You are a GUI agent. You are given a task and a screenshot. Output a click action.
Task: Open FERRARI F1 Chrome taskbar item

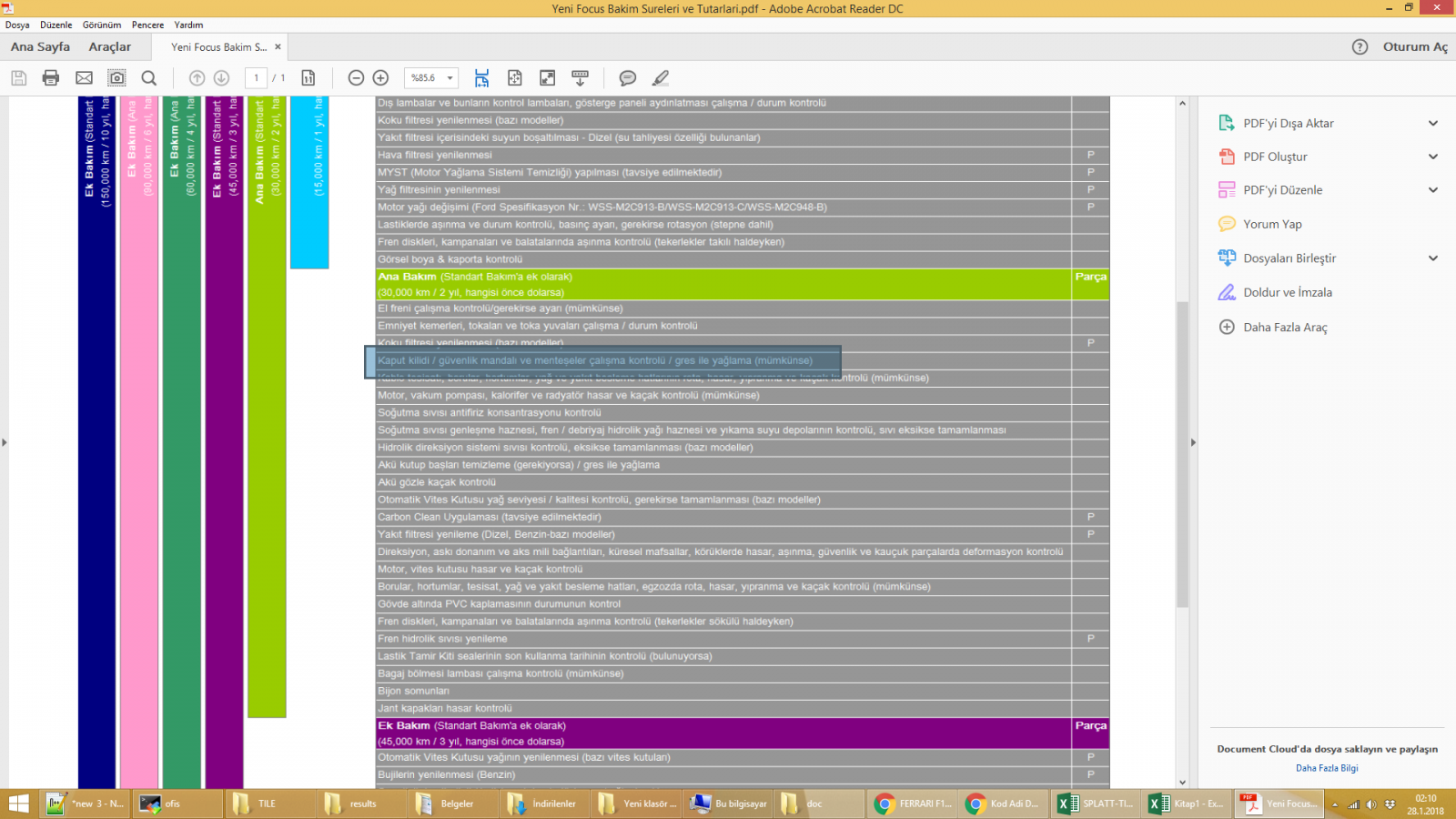click(x=913, y=804)
